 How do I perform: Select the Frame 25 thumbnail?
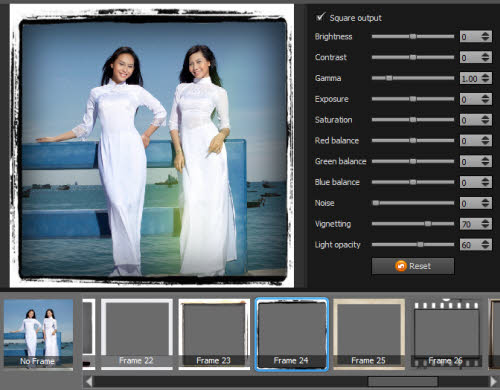pyautogui.click(x=369, y=334)
